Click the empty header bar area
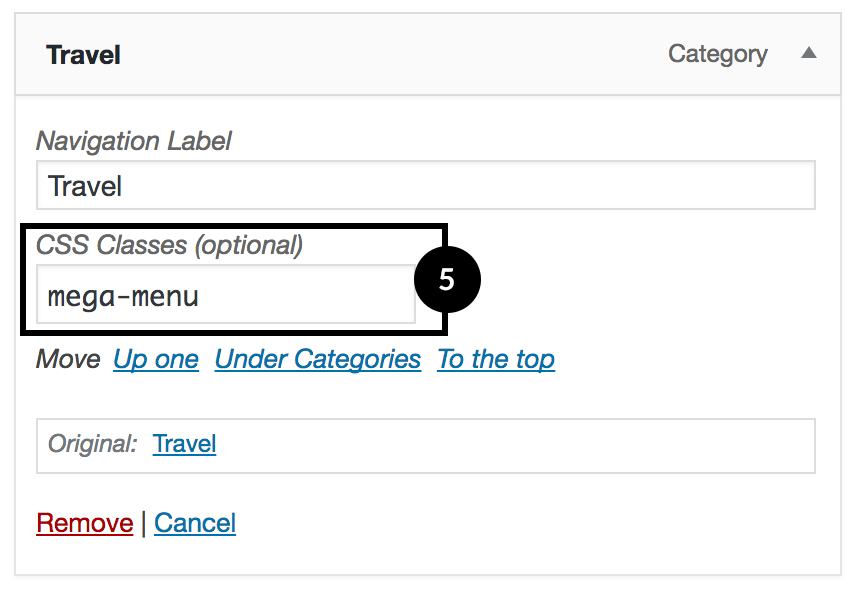This screenshot has height=596, width=862. pyautogui.click(x=400, y=55)
